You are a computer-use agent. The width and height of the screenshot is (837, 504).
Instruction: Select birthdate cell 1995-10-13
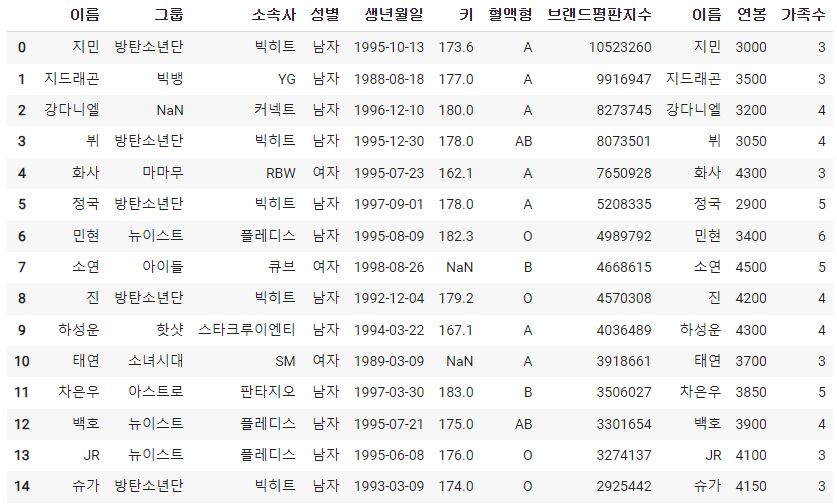(389, 48)
